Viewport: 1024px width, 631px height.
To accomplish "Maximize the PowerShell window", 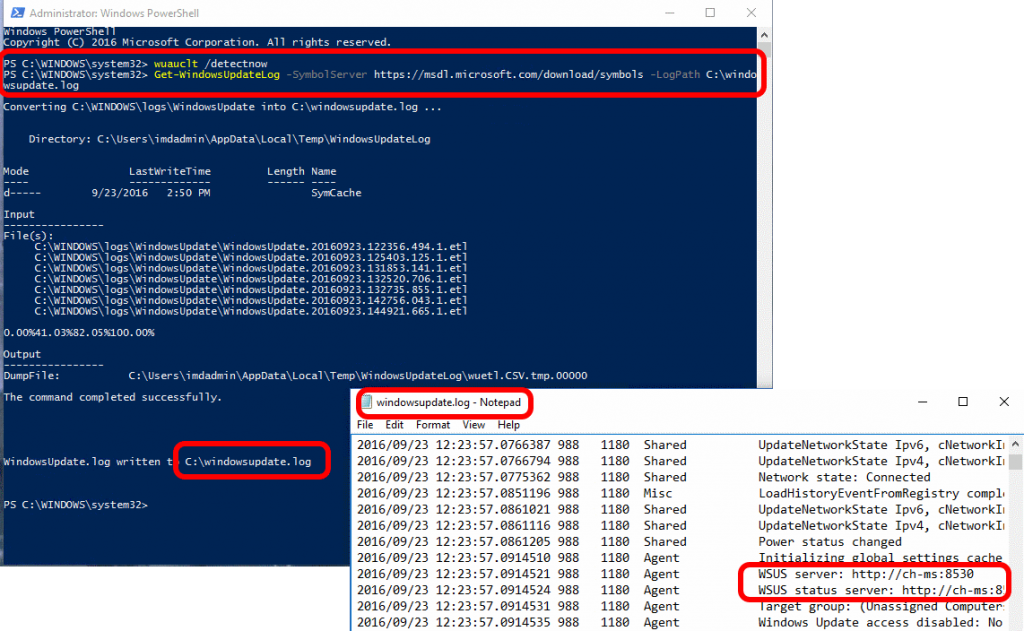I will (711, 12).
